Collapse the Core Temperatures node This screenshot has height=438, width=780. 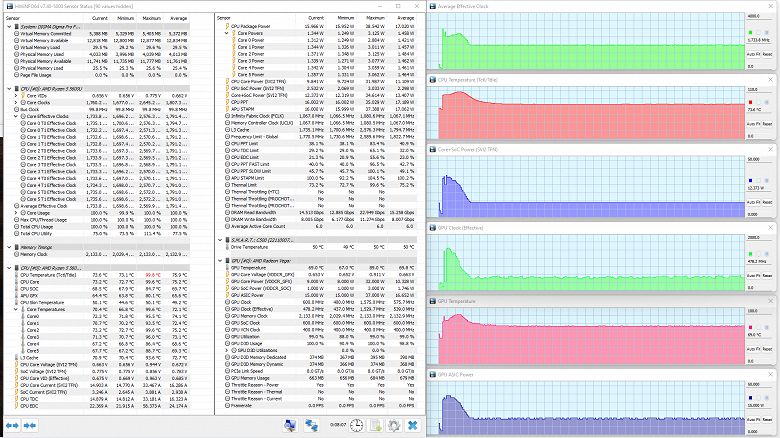pos(16,309)
